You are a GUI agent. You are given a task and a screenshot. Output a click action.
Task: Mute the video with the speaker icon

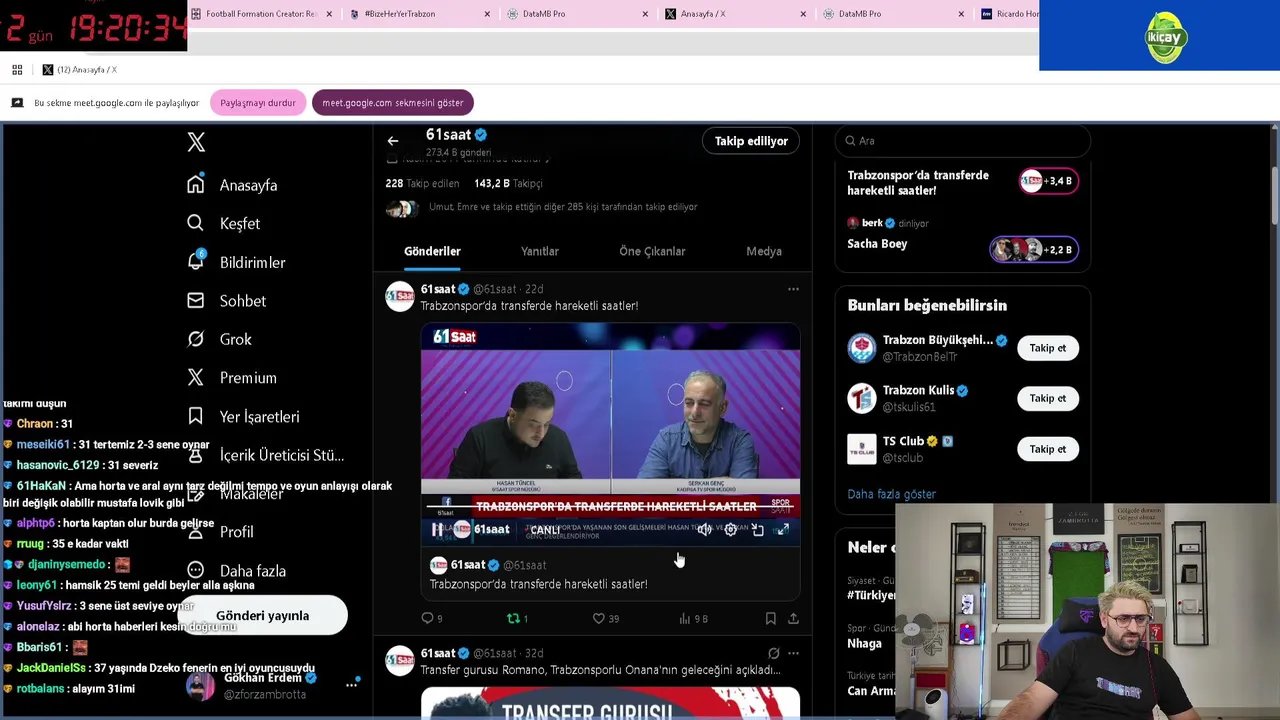(x=705, y=530)
